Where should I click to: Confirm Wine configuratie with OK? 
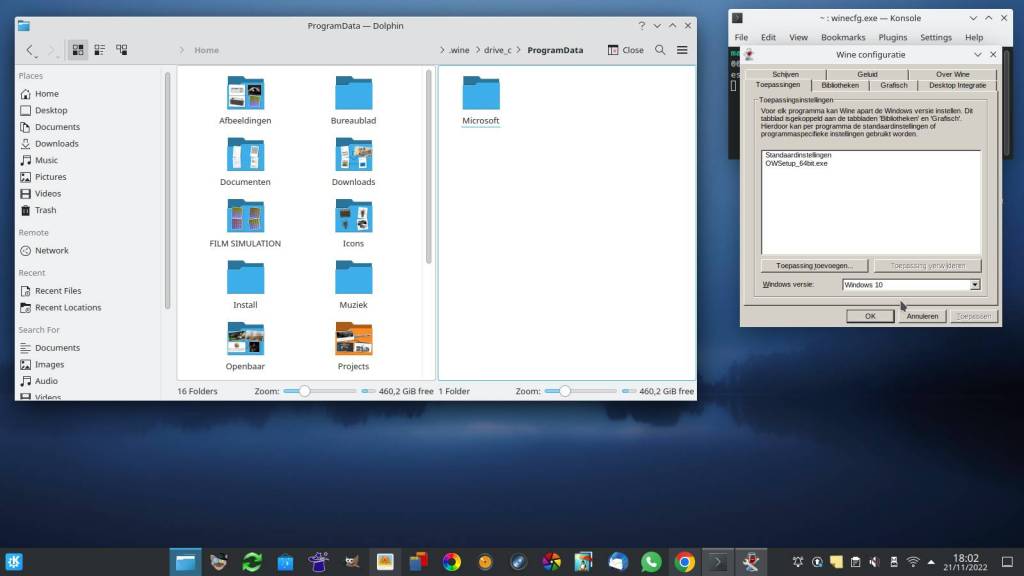pyautogui.click(x=870, y=316)
